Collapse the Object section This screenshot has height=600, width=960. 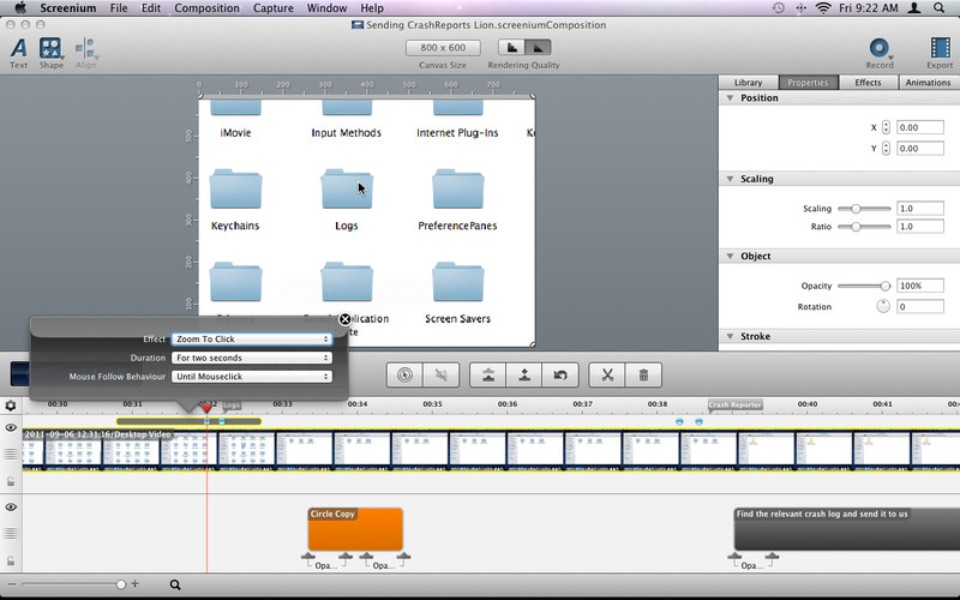point(730,256)
